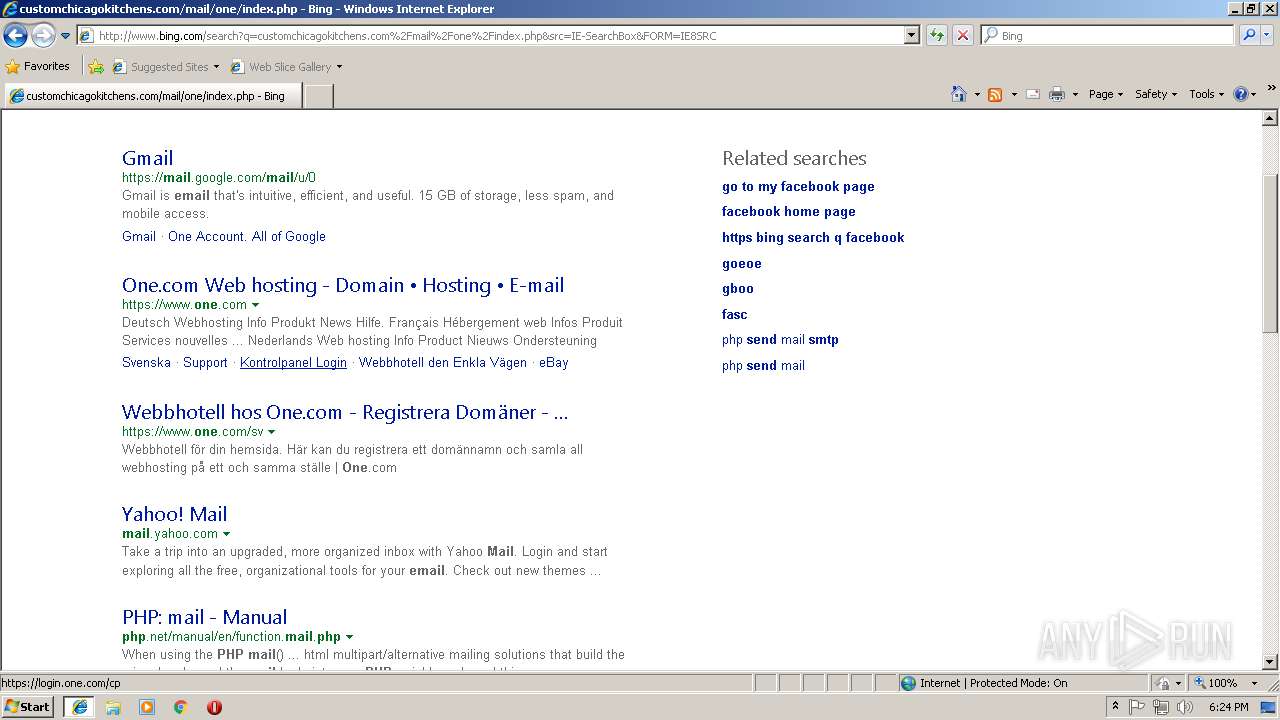Screen dimensions: 1280x720
Task: Click related search 'facebook home page'
Action: [789, 212]
